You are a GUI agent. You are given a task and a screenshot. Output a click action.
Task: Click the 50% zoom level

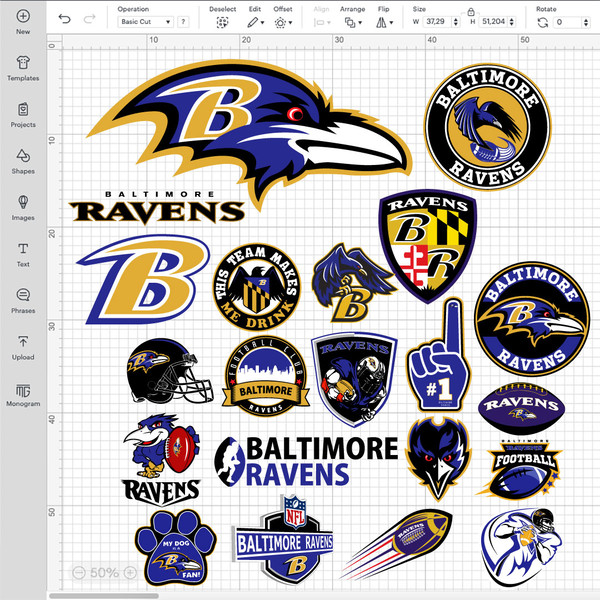(x=104, y=572)
